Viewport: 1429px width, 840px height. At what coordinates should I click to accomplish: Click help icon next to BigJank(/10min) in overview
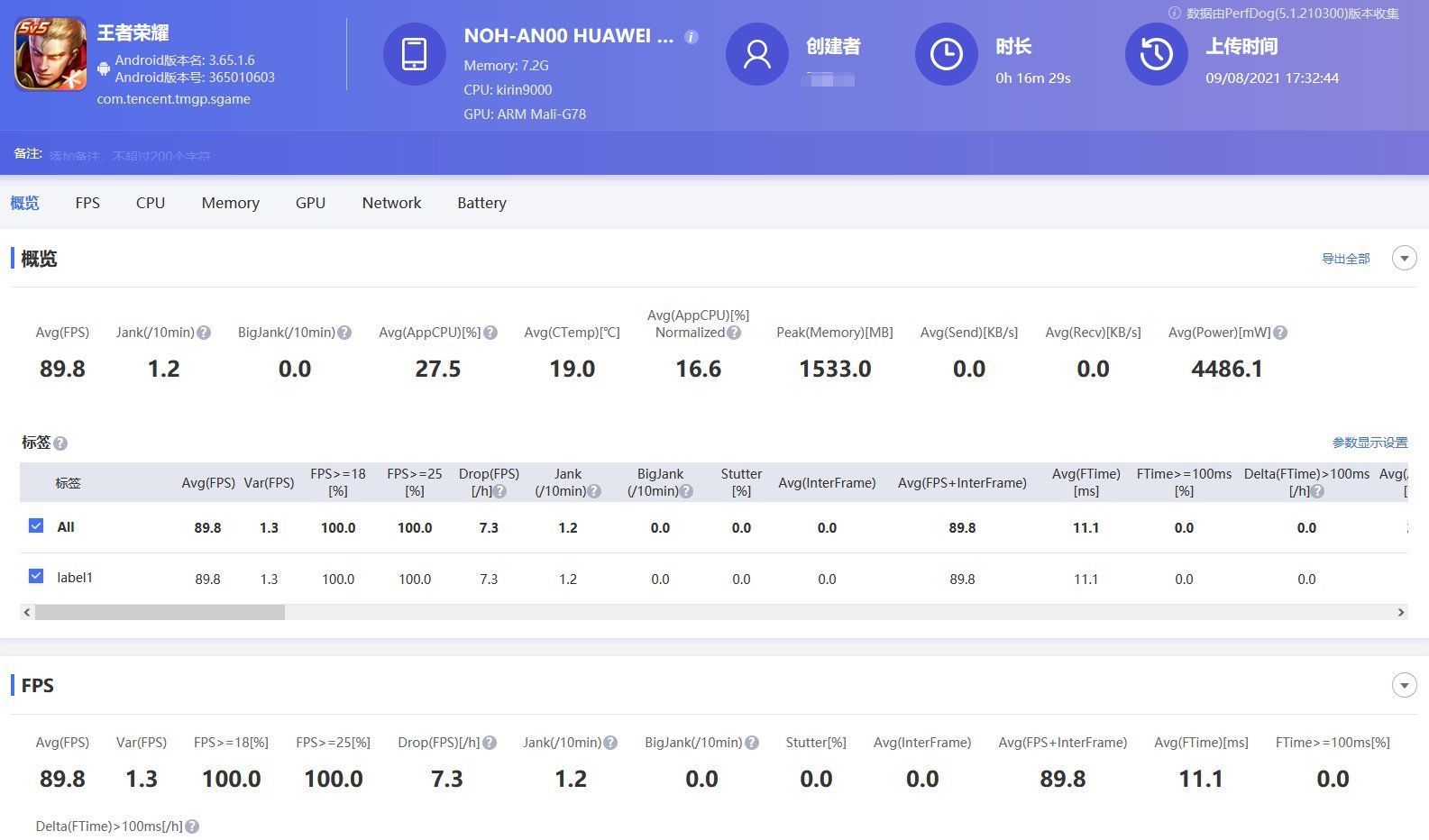point(344,333)
